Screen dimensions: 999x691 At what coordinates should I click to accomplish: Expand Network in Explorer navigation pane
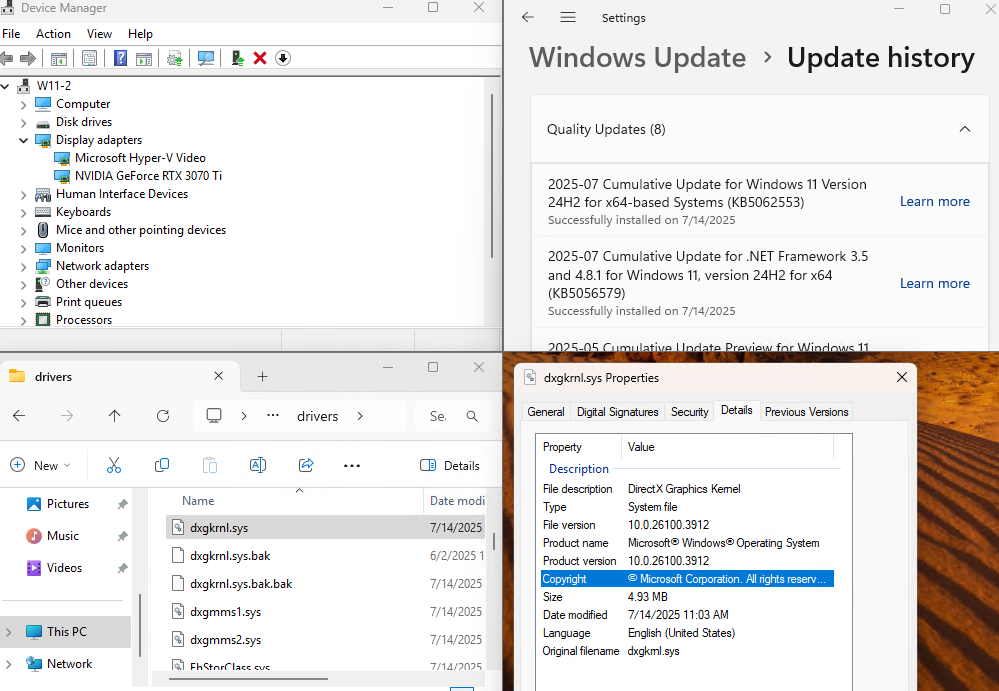(x=8, y=664)
